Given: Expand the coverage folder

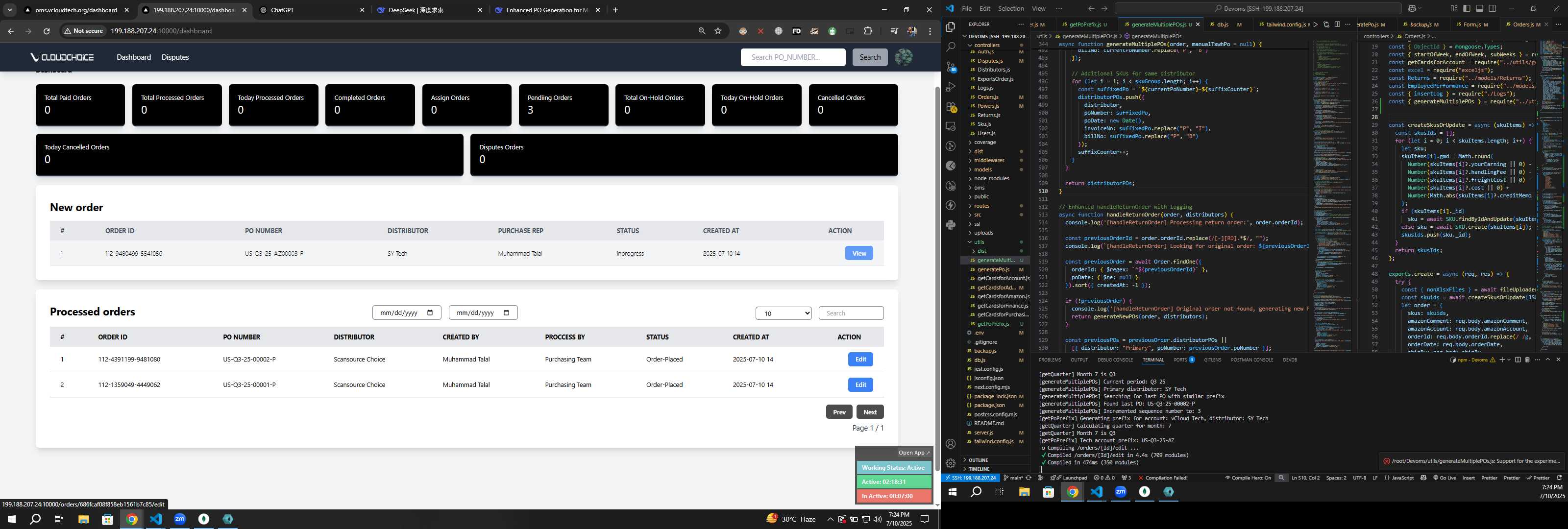Looking at the screenshot, I should 984,143.
